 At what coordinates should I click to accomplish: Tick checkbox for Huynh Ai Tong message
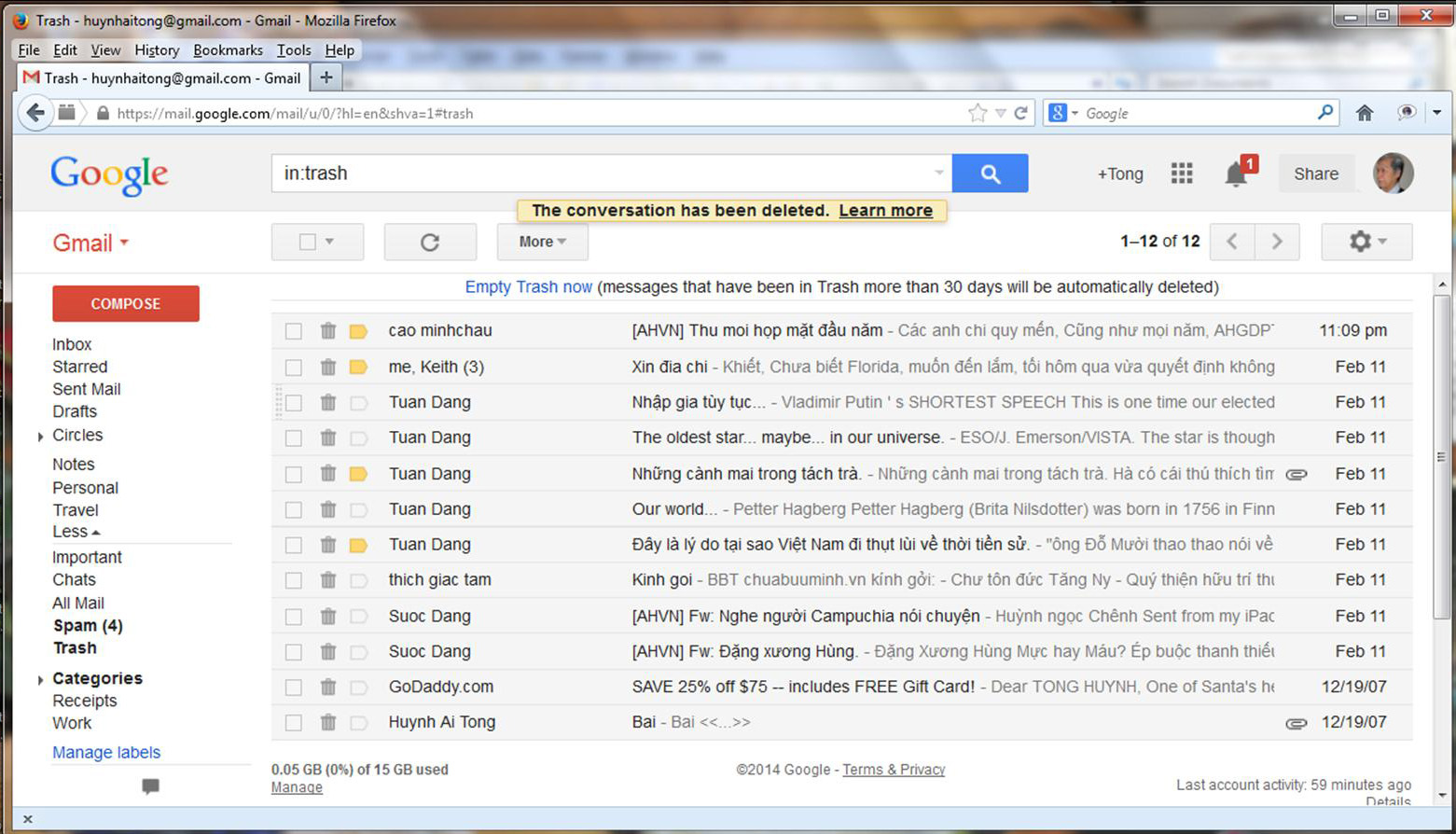(x=294, y=723)
